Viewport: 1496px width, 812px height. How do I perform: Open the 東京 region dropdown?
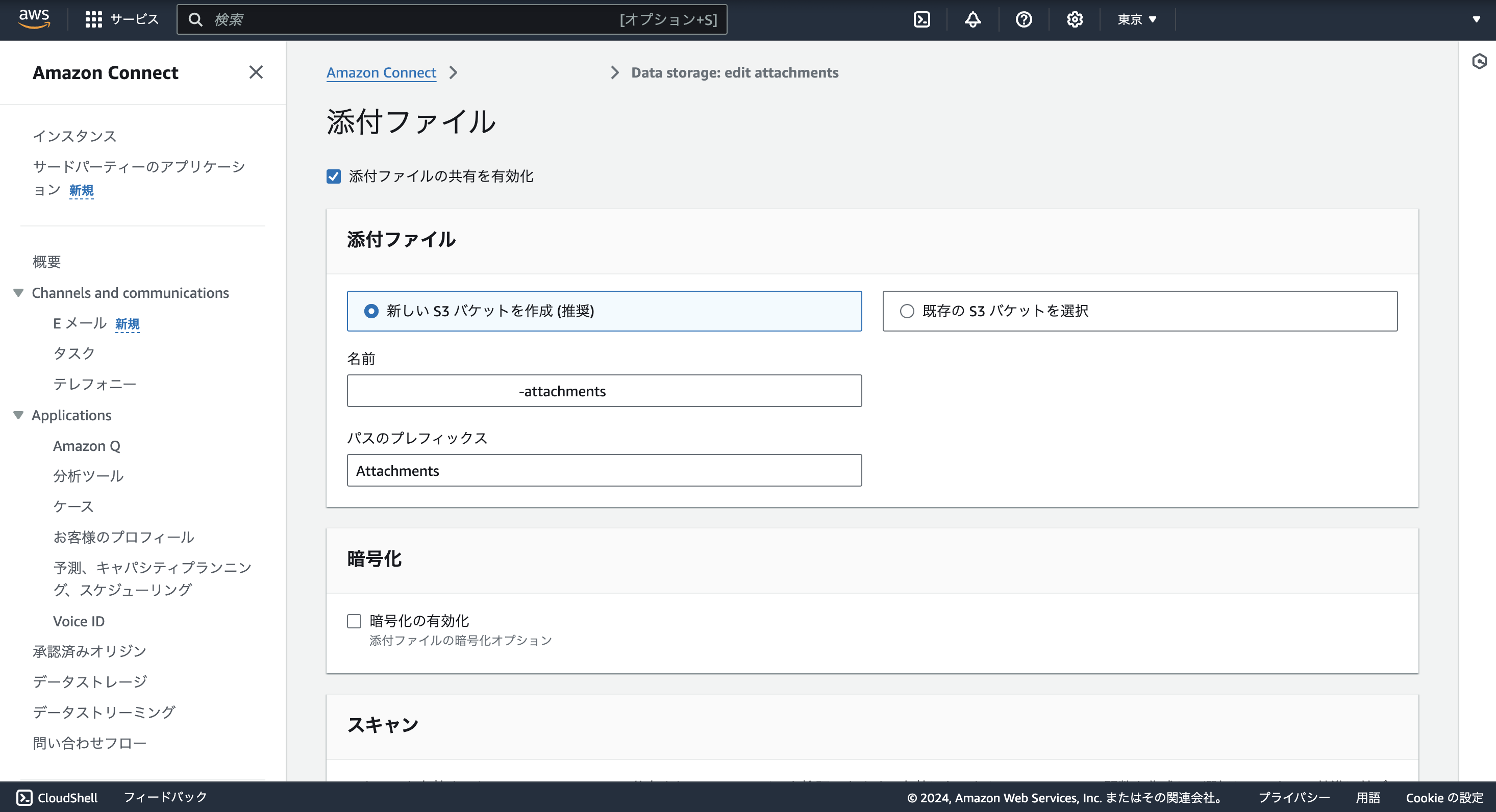coord(1135,19)
